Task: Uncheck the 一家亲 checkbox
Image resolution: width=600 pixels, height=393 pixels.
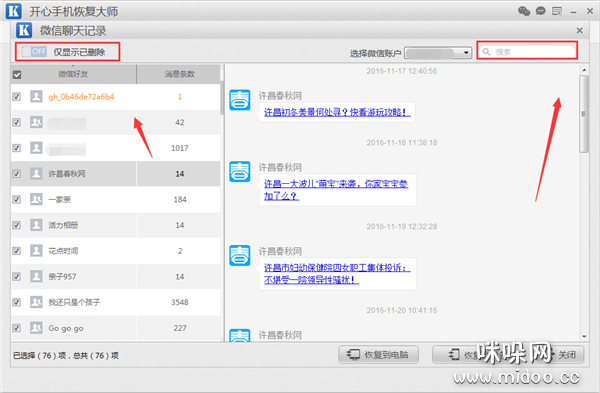Action: (16, 199)
